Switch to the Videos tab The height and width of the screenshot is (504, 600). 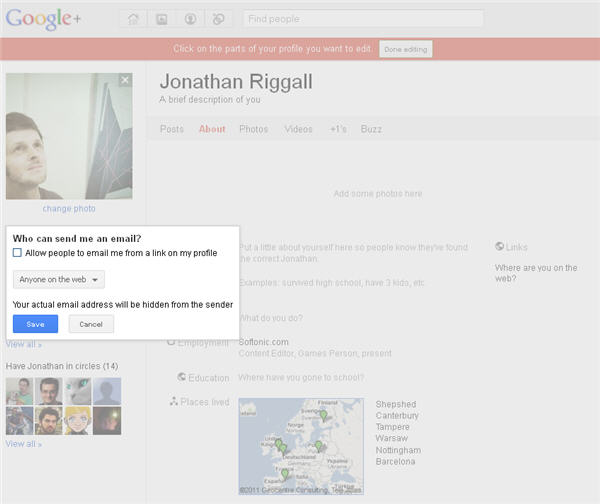tap(298, 129)
